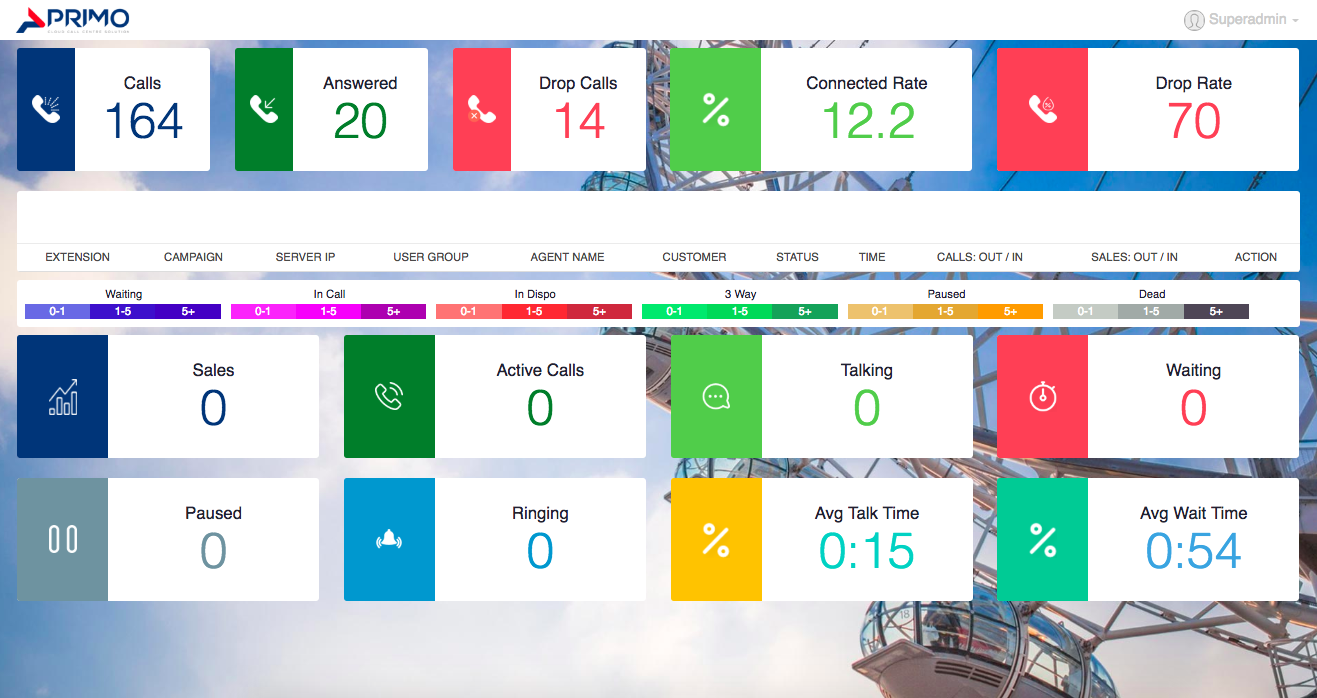Sort by the AGENT NAME column header
This screenshot has width=1317, height=698.
[x=567, y=257]
